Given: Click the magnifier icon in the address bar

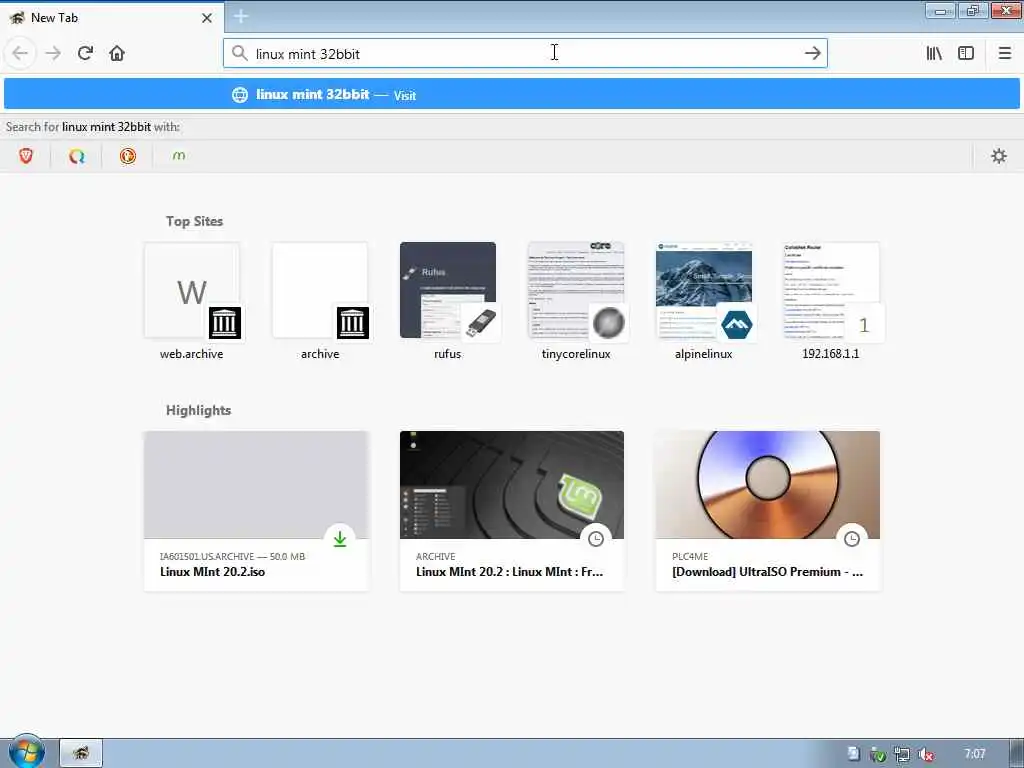Looking at the screenshot, I should (x=240, y=54).
